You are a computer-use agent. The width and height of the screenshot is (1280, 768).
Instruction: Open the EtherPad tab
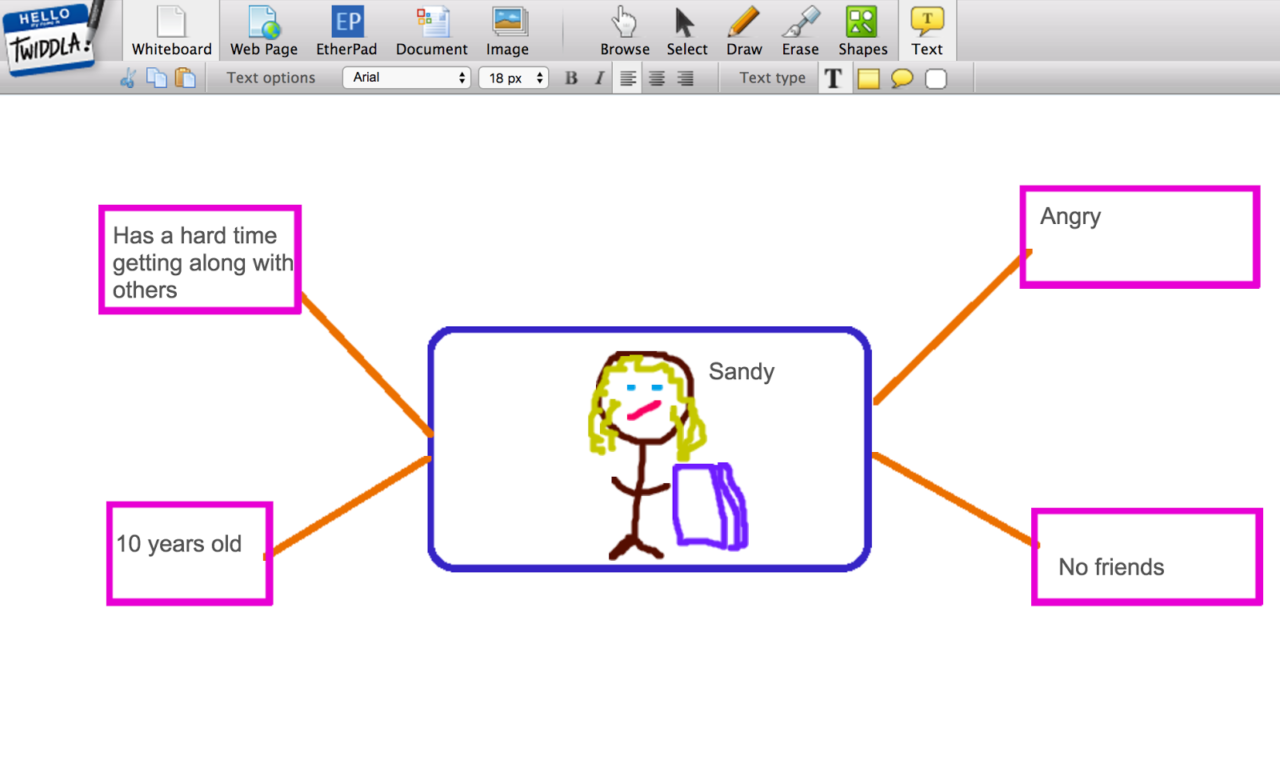point(347,31)
